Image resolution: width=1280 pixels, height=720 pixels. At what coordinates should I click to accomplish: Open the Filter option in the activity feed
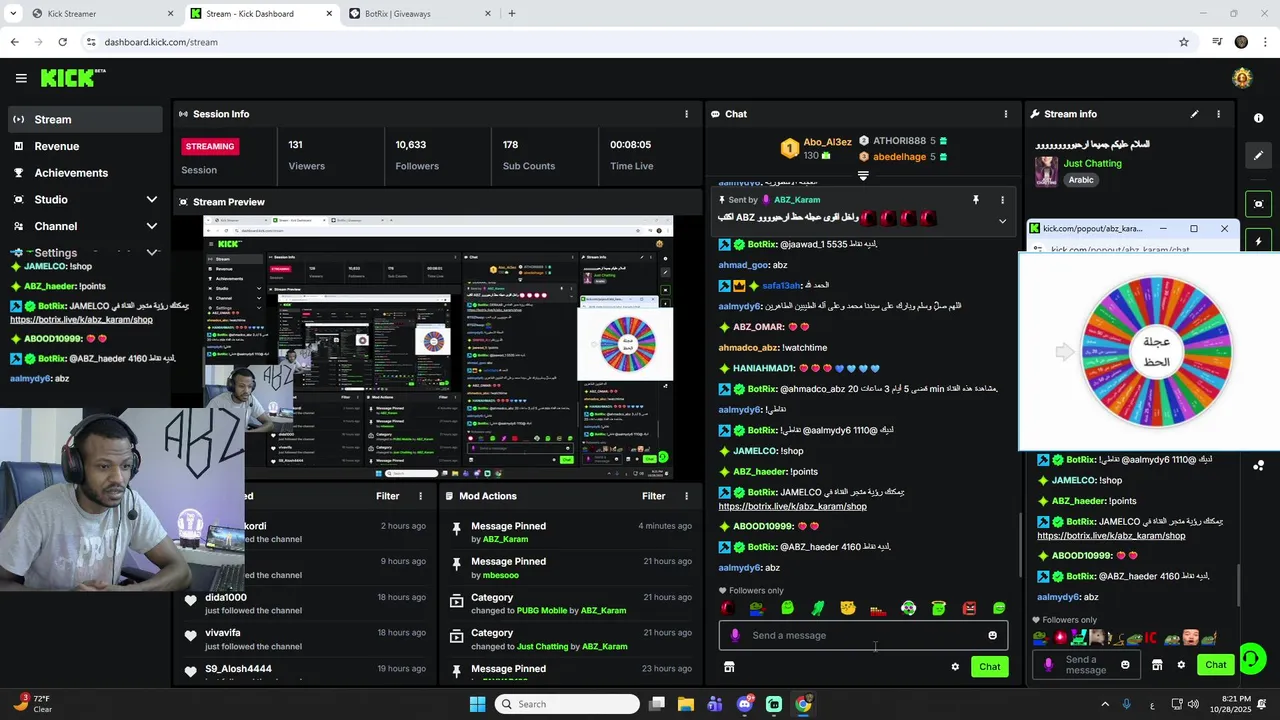(387, 496)
